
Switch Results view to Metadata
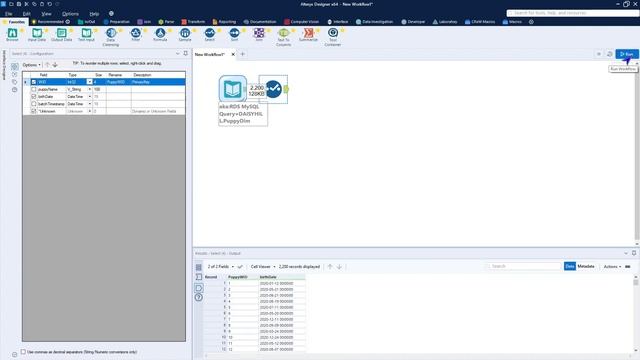click(x=586, y=266)
